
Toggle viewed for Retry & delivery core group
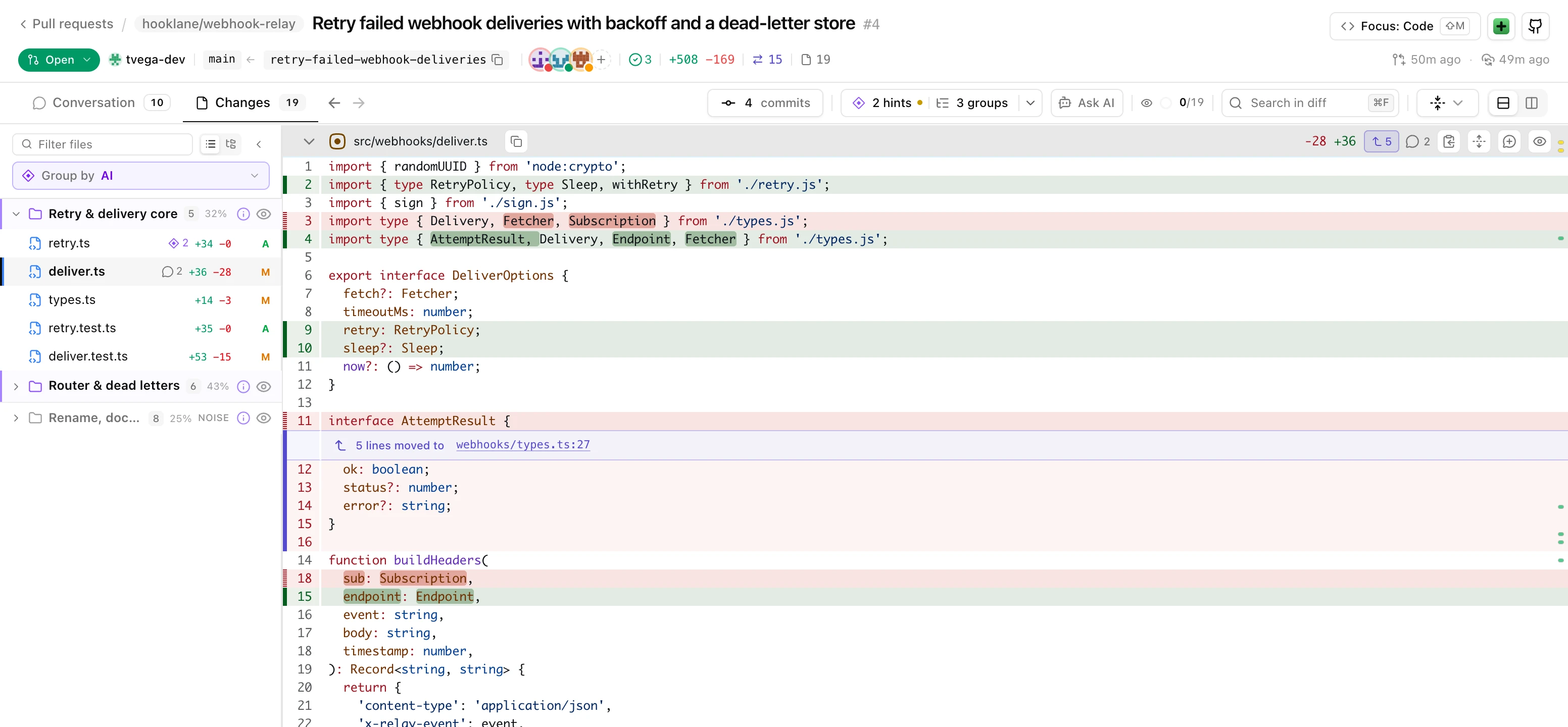(x=264, y=214)
